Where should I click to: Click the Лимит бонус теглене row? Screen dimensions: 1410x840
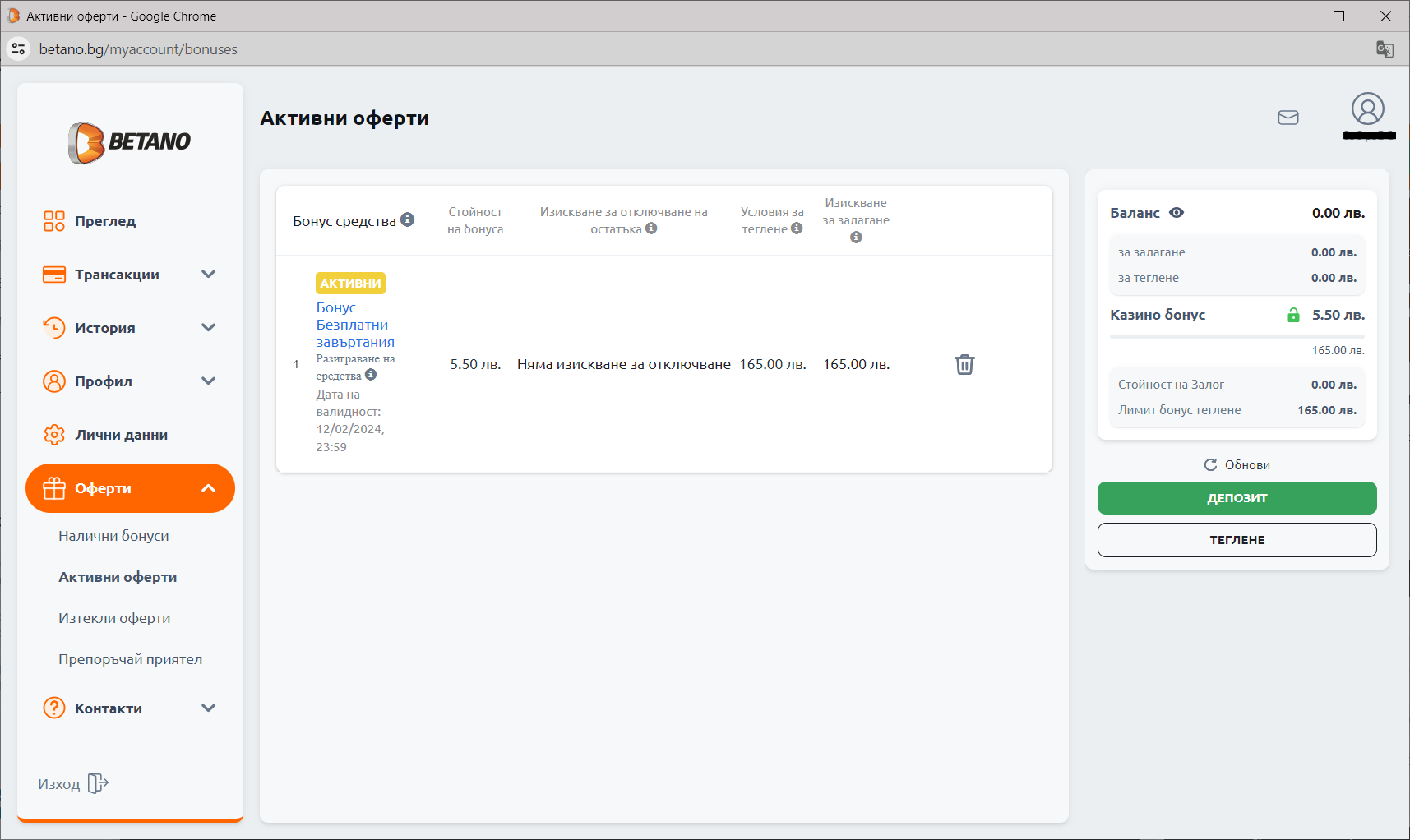coord(1237,410)
